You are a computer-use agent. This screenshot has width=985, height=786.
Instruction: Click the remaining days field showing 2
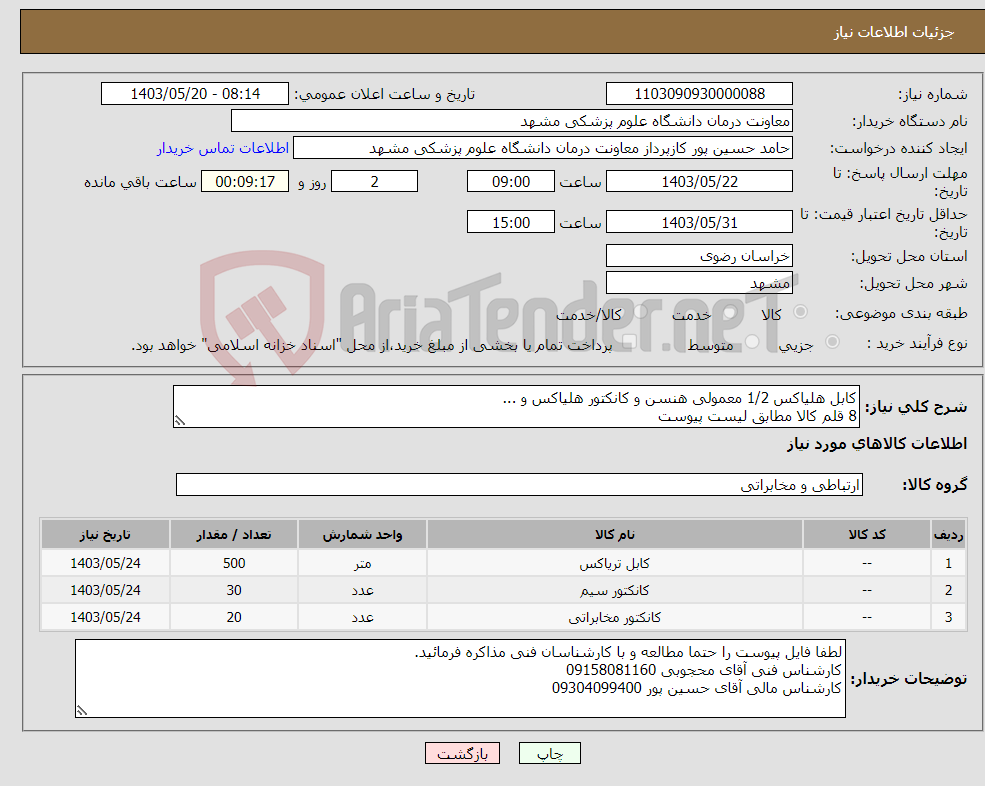pyautogui.click(x=374, y=182)
